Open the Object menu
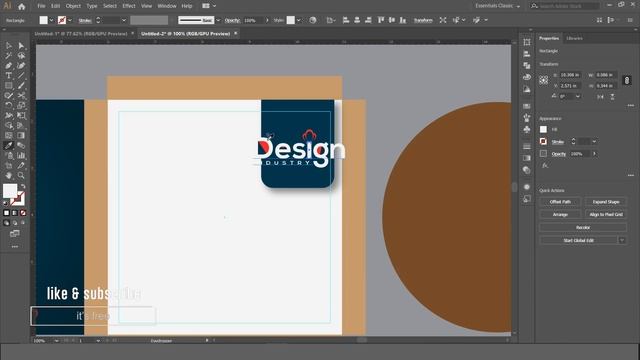Viewport: 640px width, 360px height. [73, 6]
